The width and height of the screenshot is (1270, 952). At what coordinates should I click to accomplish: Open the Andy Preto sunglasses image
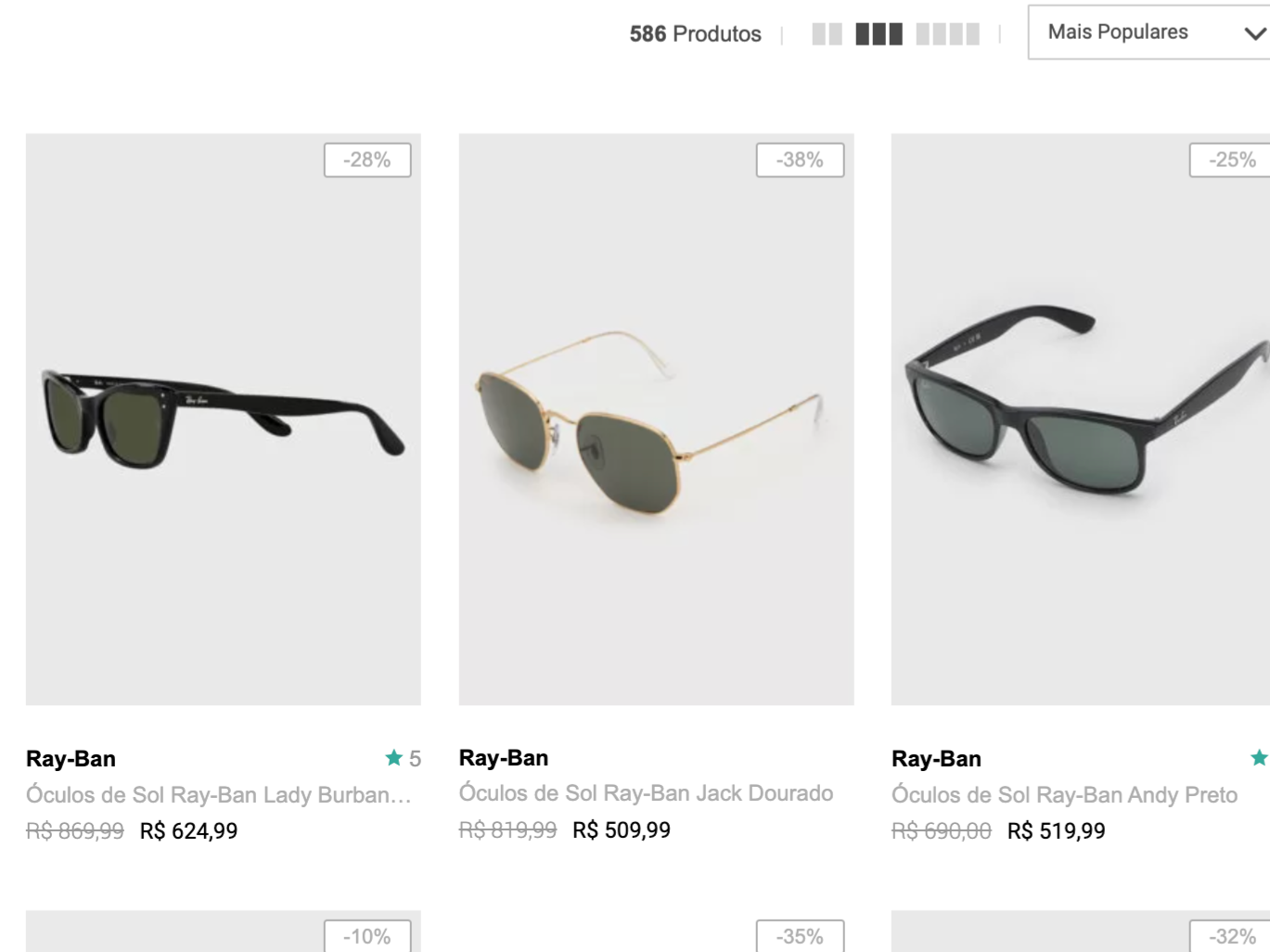tap(1081, 419)
